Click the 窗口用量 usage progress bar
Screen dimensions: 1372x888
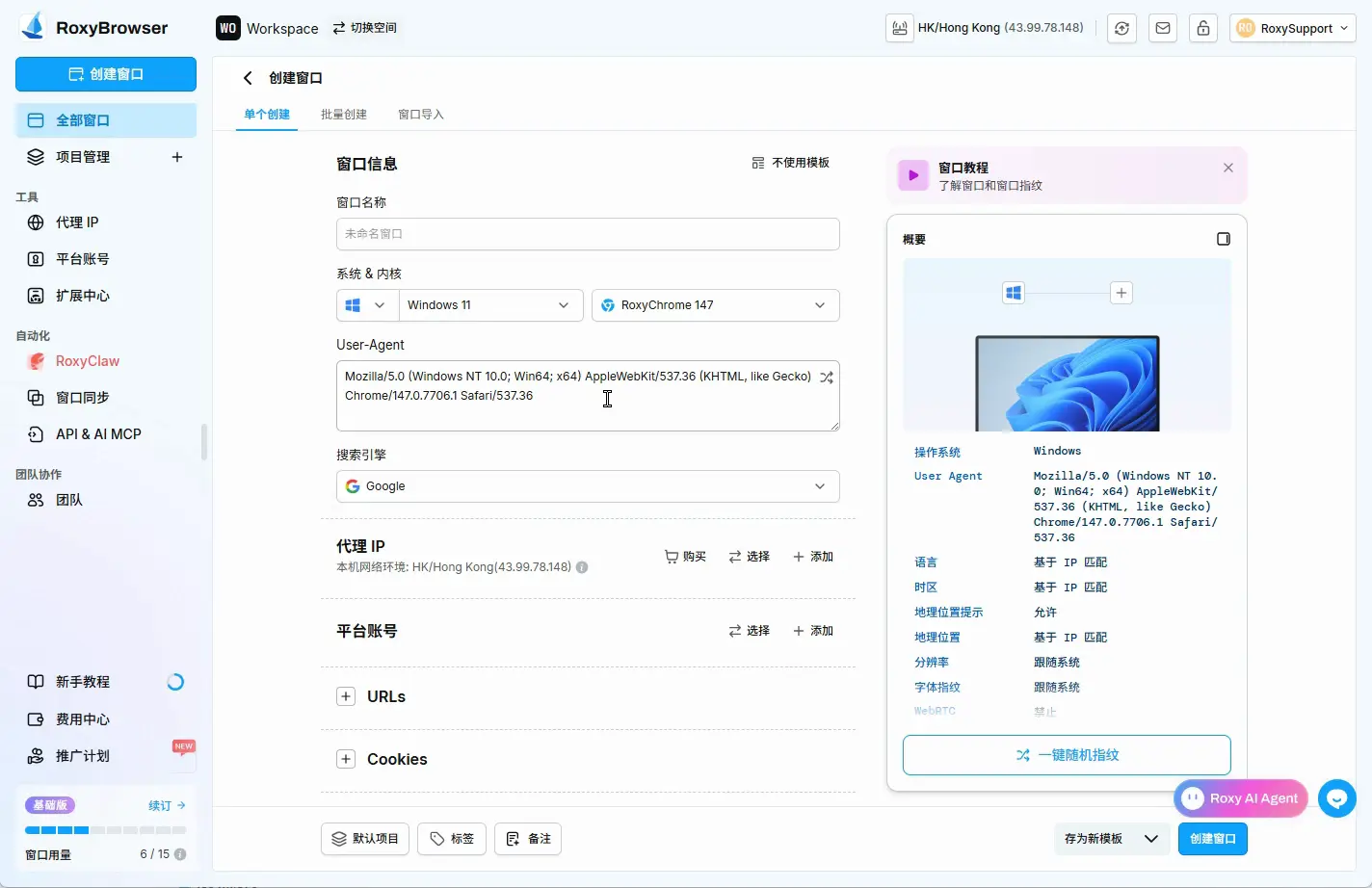(106, 830)
